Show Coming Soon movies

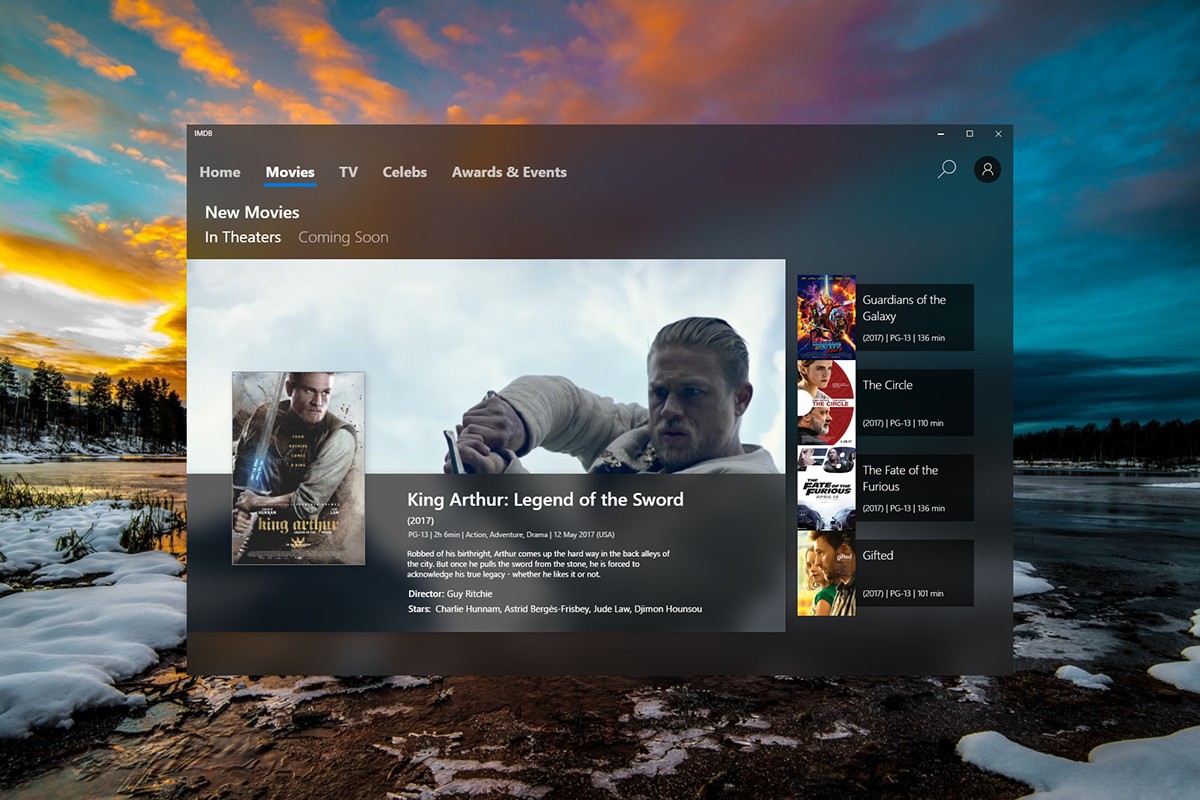pos(343,237)
